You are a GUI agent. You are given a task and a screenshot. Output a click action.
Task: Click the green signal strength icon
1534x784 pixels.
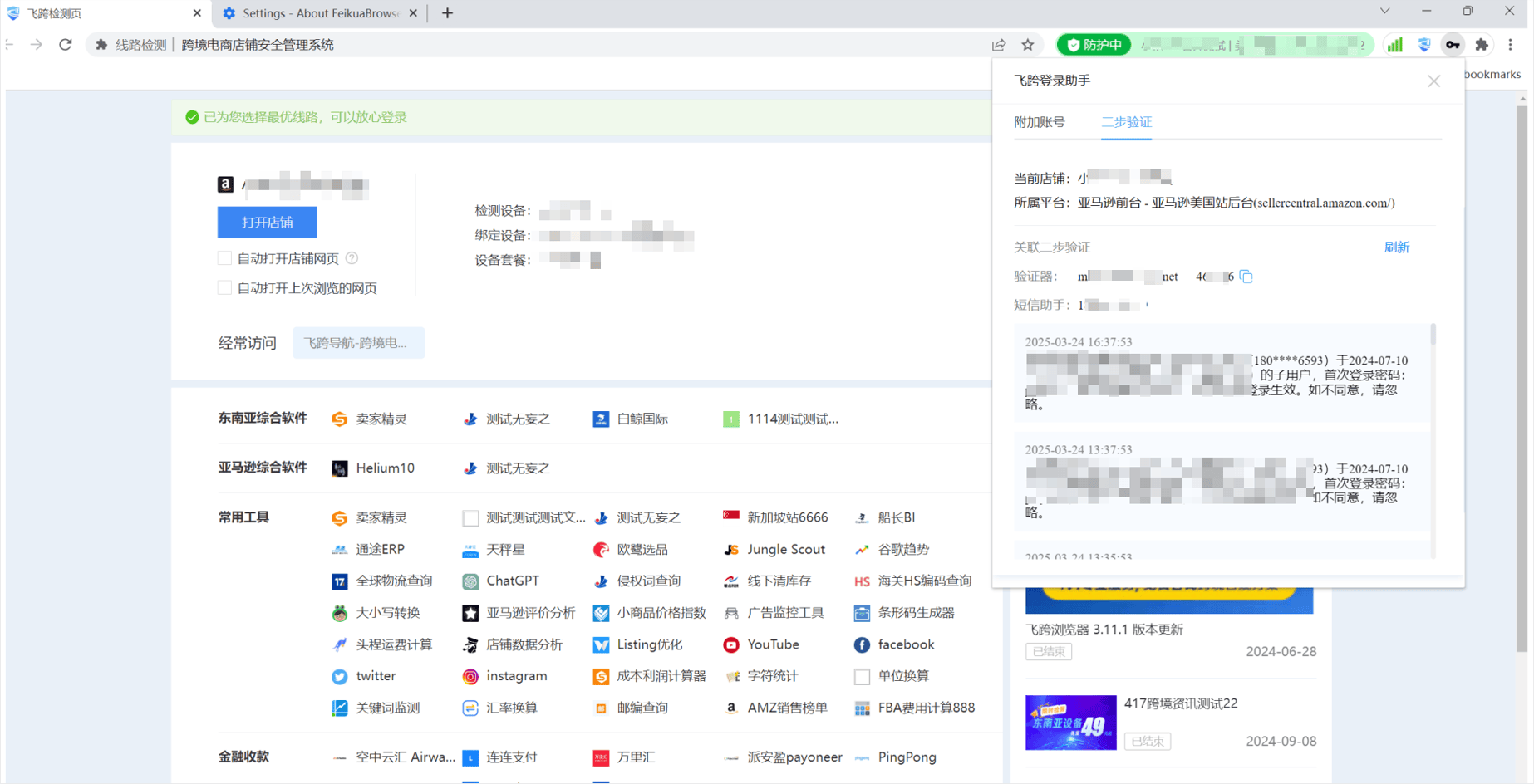point(1394,45)
